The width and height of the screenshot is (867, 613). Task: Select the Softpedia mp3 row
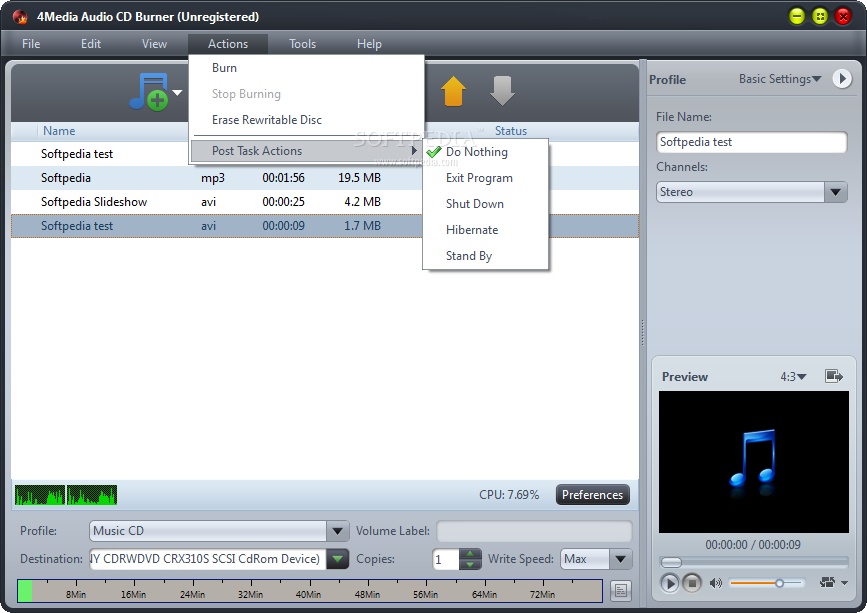point(216,178)
